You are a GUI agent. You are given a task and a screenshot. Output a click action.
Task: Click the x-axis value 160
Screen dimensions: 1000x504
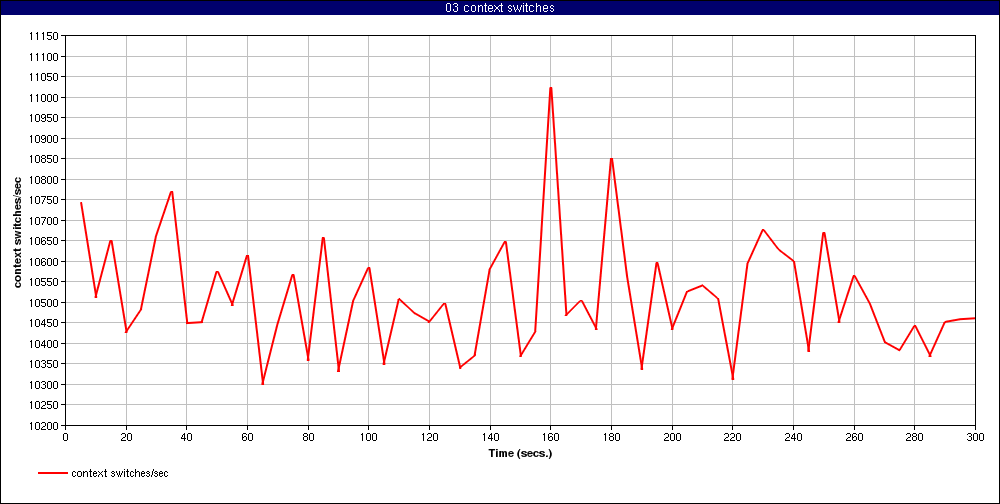pos(550,437)
